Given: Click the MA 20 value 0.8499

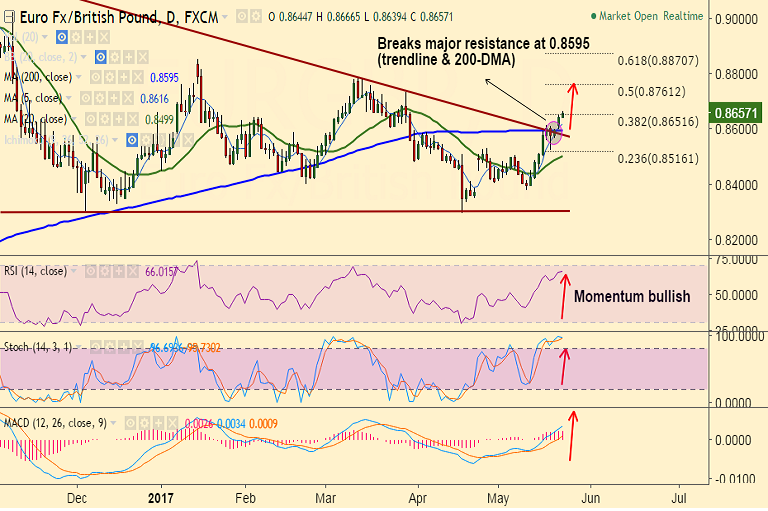Looking at the screenshot, I should [x=159, y=120].
